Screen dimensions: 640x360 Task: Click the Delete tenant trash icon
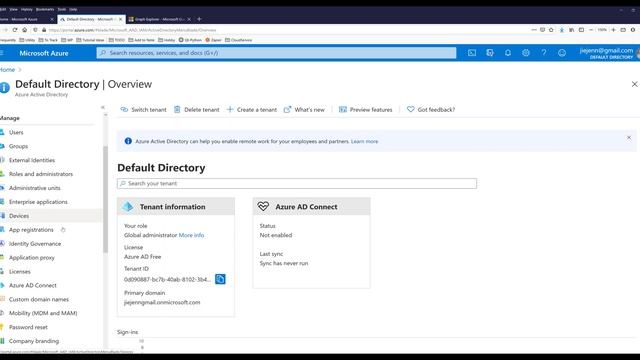pos(177,109)
